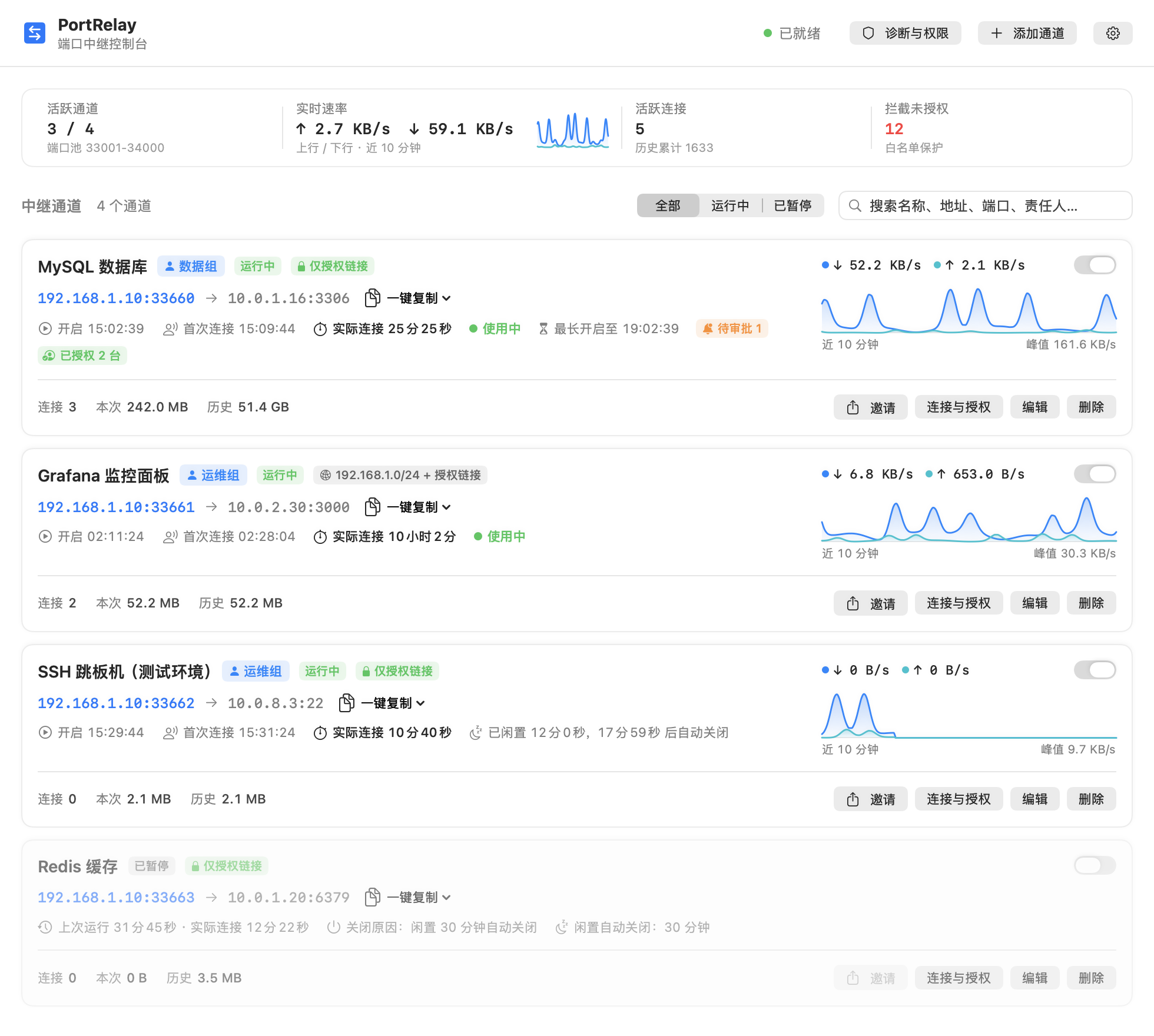Click 邀请 button for SSH channel
This screenshot has width=1154, height=1036.
coord(870,799)
